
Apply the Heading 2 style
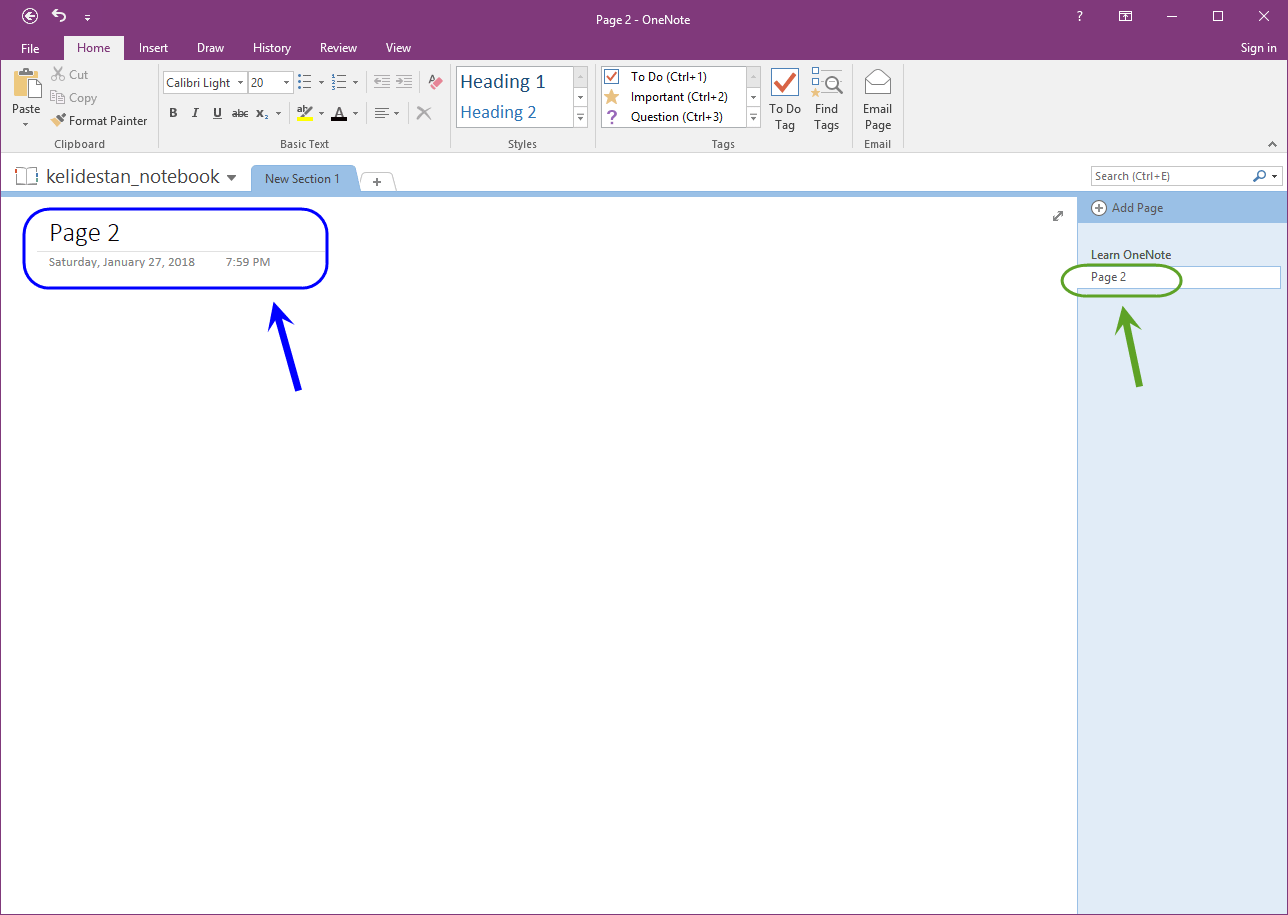[514, 112]
